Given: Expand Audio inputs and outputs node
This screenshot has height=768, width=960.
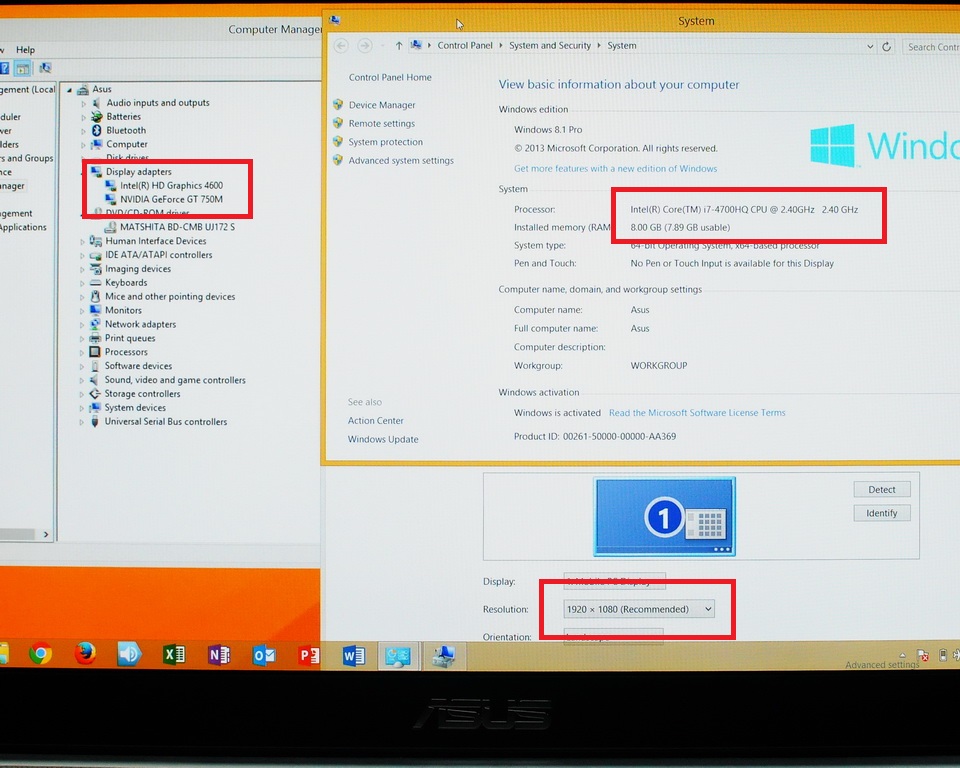Looking at the screenshot, I should tap(84, 104).
